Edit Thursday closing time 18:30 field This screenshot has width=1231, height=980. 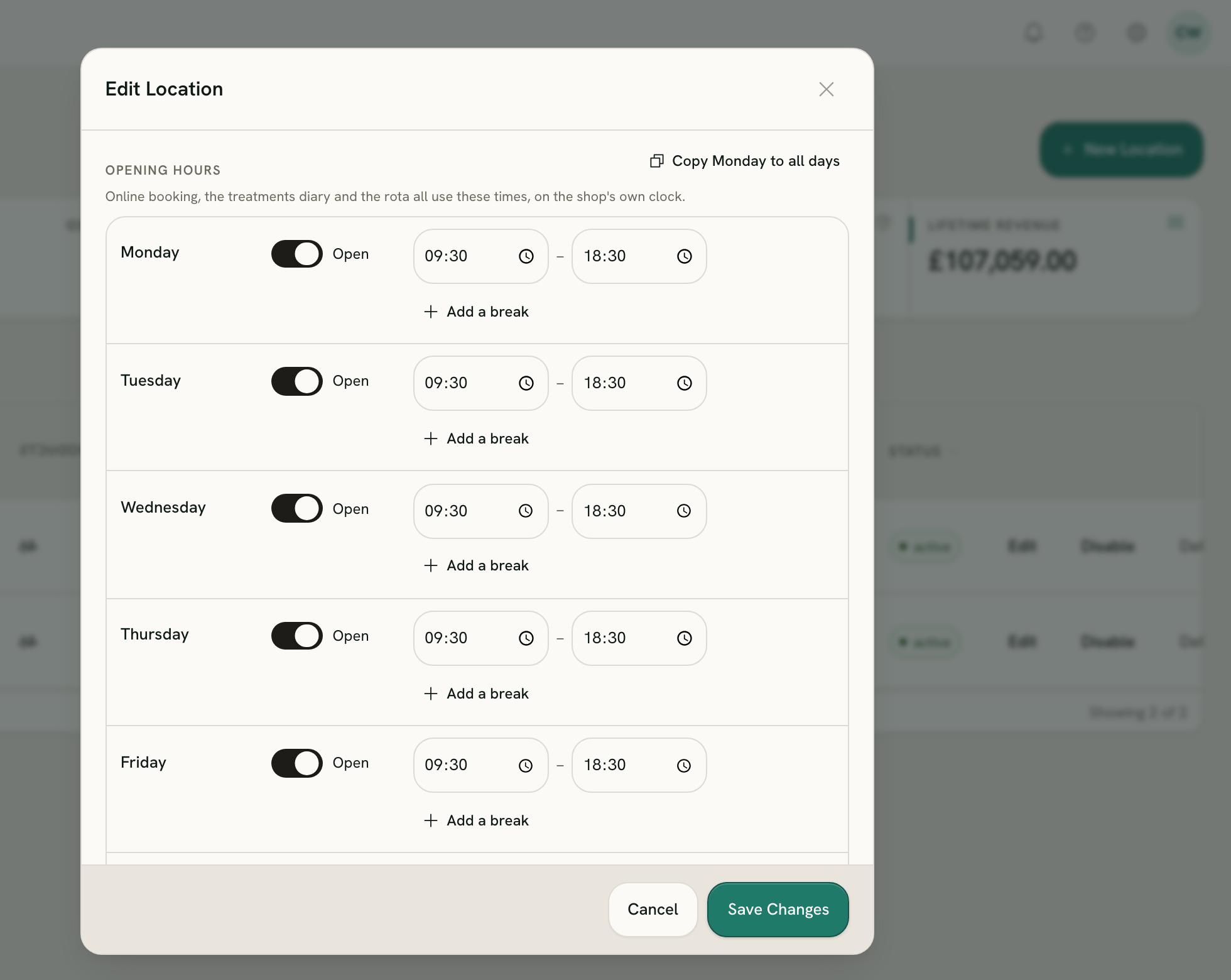click(x=639, y=638)
